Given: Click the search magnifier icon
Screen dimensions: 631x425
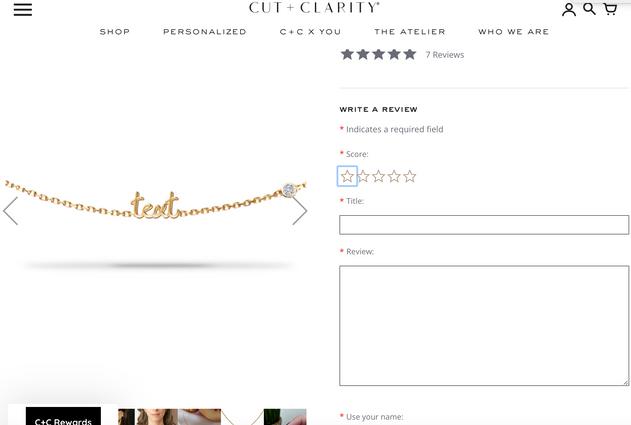Looking at the screenshot, I should pos(589,8).
